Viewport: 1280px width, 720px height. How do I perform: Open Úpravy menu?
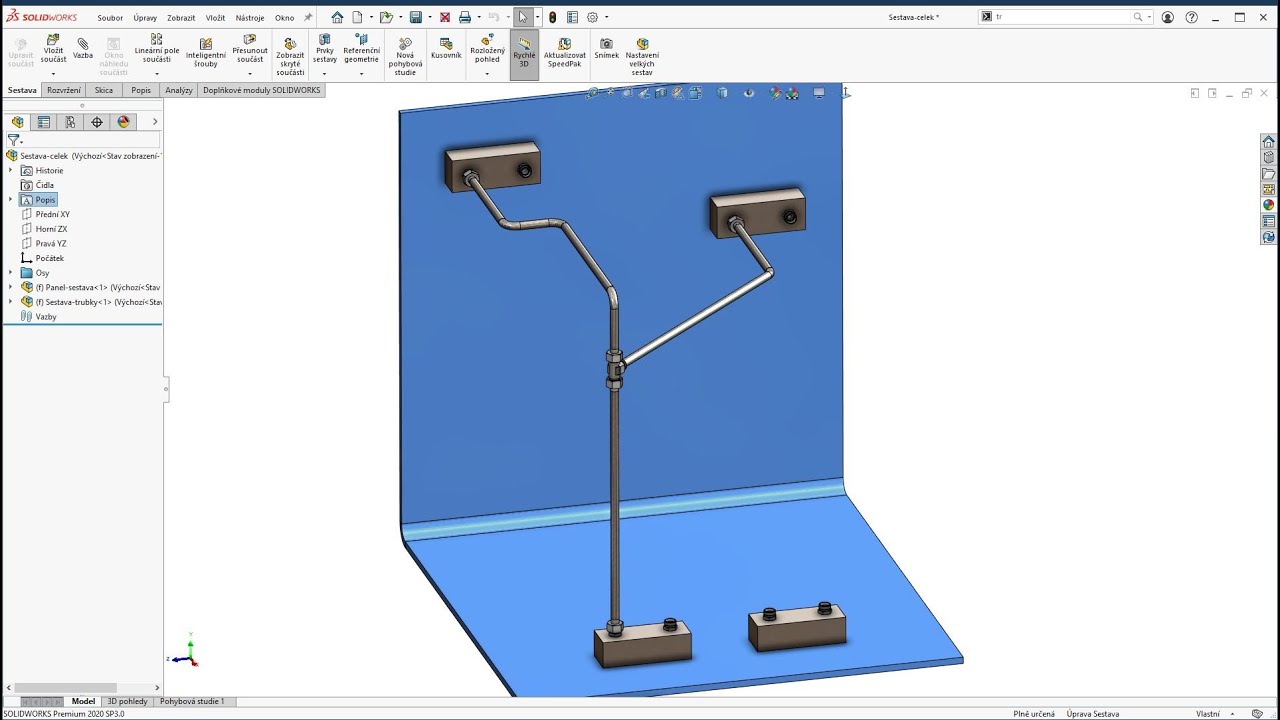coord(145,18)
